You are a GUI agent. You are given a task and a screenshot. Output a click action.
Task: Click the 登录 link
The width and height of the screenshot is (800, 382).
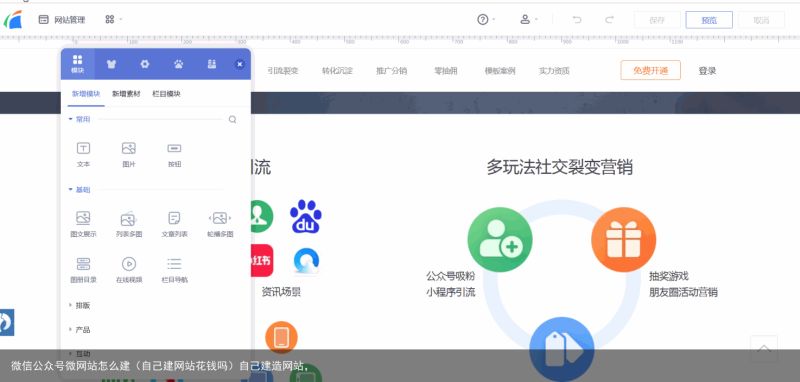[x=707, y=71]
